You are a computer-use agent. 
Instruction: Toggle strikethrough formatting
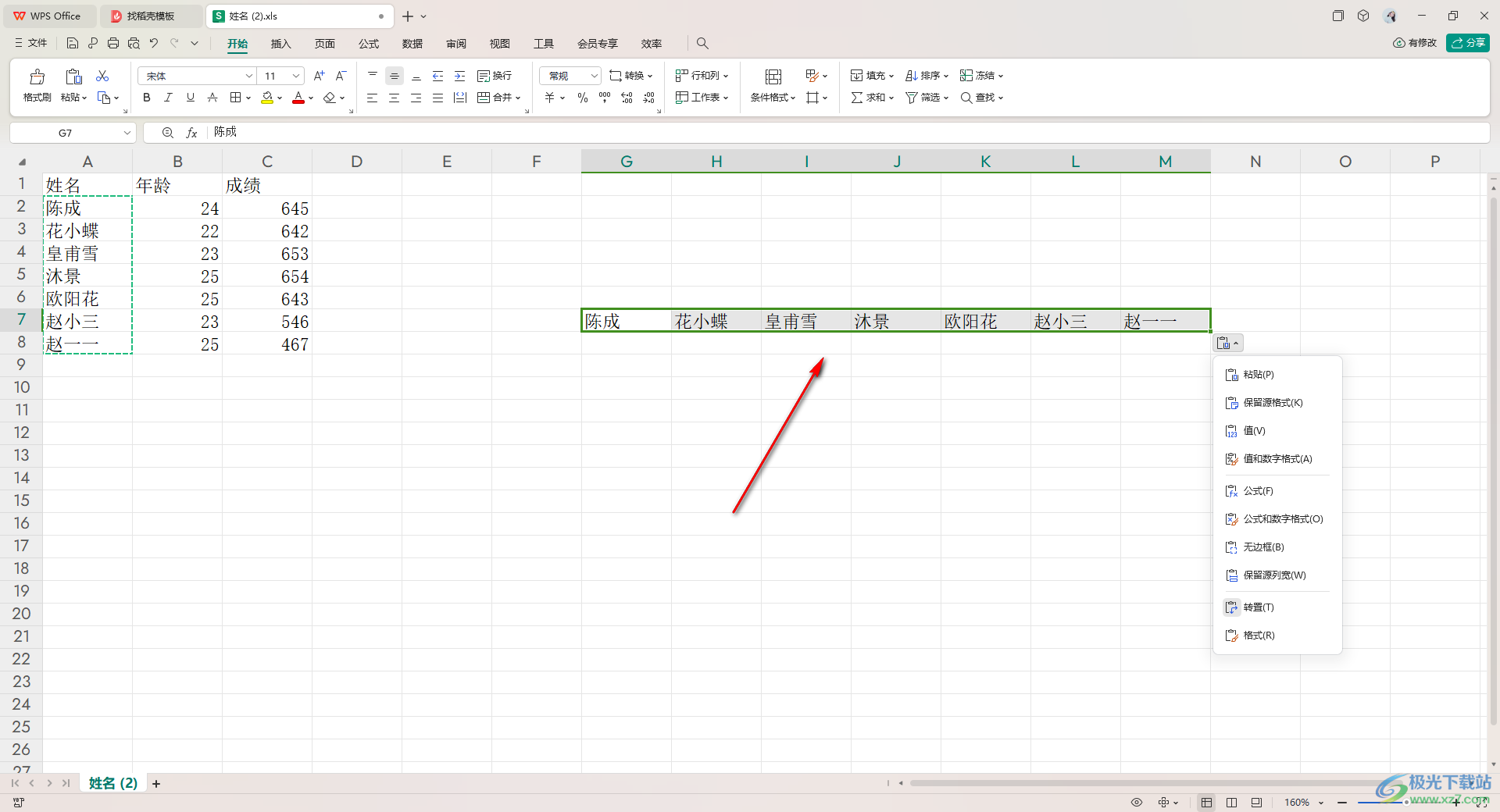pyautogui.click(x=212, y=98)
